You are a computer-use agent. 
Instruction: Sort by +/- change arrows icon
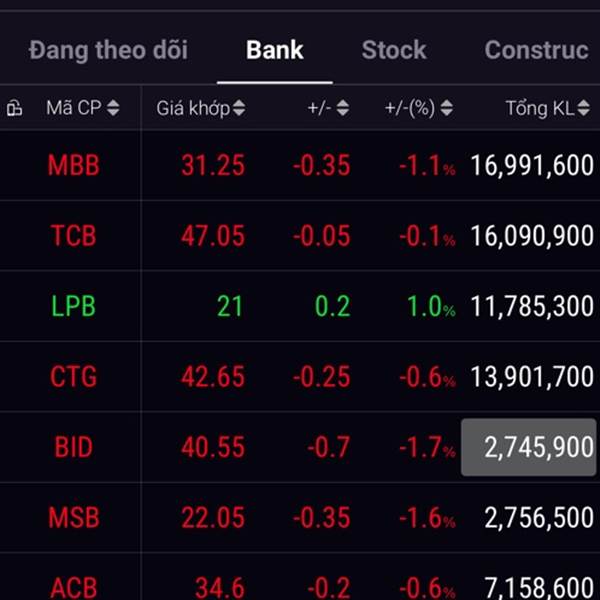click(x=342, y=108)
